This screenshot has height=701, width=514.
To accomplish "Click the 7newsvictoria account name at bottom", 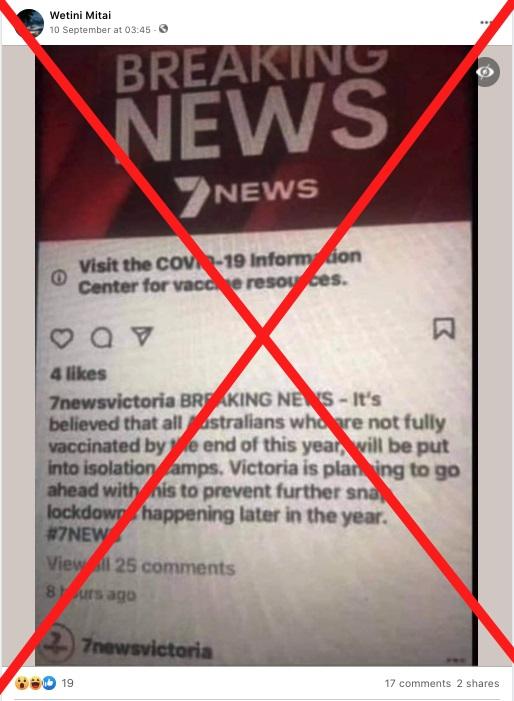I will (147, 648).
